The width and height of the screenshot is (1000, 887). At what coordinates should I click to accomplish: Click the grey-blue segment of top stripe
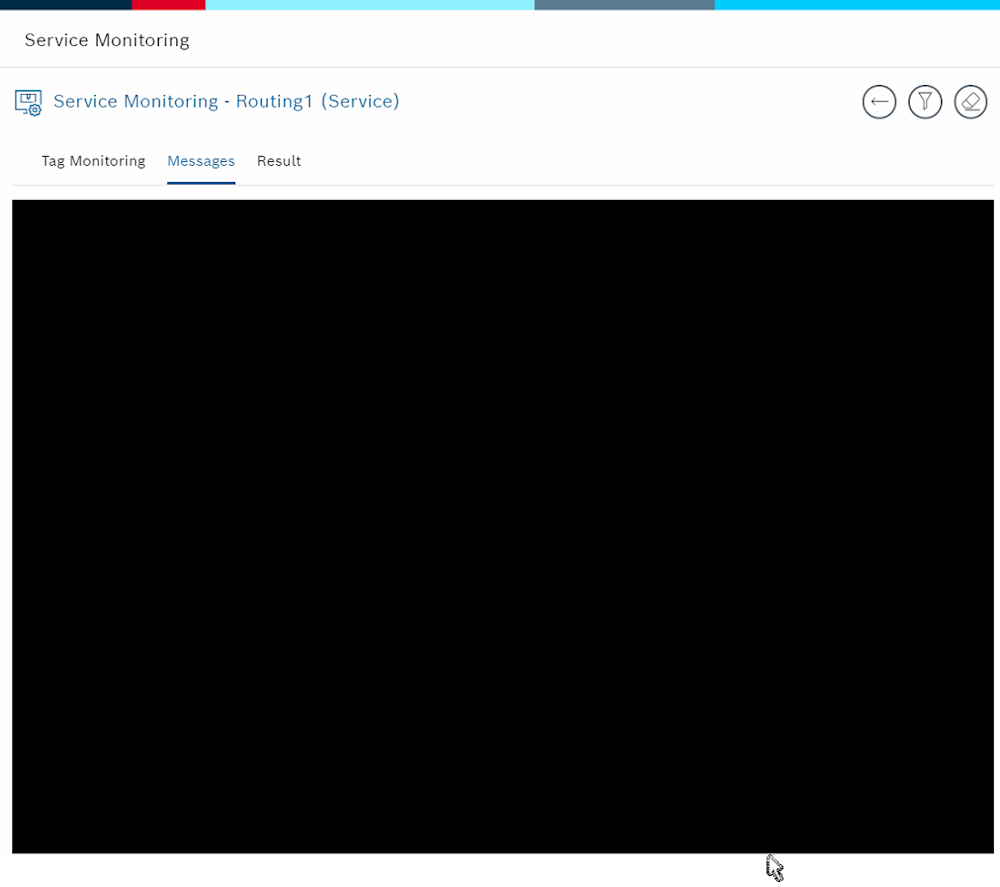[624, 5]
